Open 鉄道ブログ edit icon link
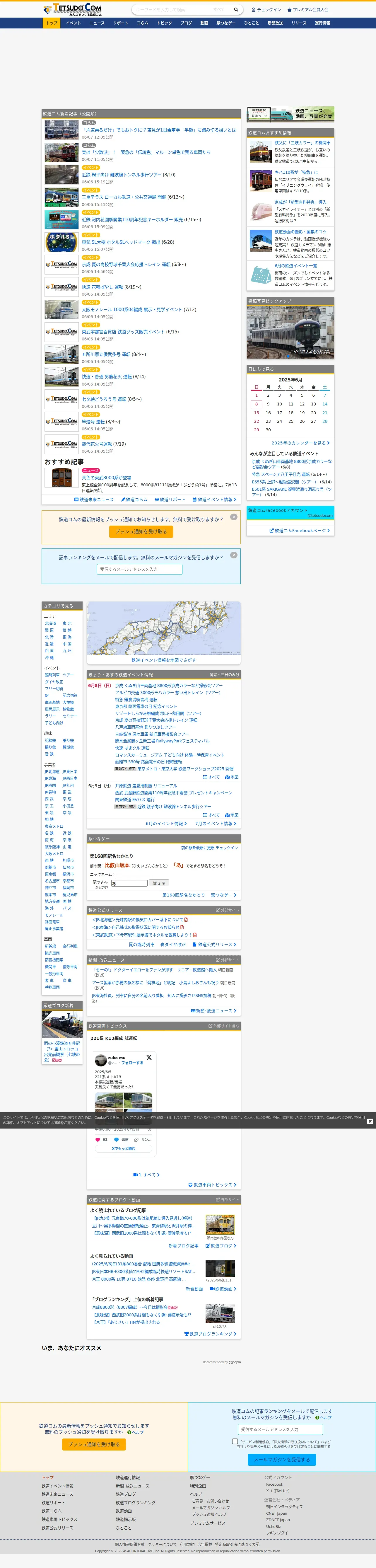 point(221,1245)
